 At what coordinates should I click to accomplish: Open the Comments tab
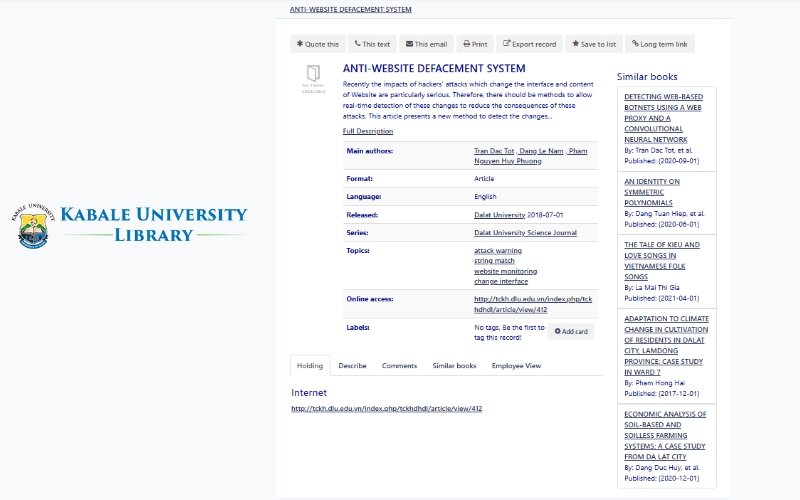tap(399, 366)
